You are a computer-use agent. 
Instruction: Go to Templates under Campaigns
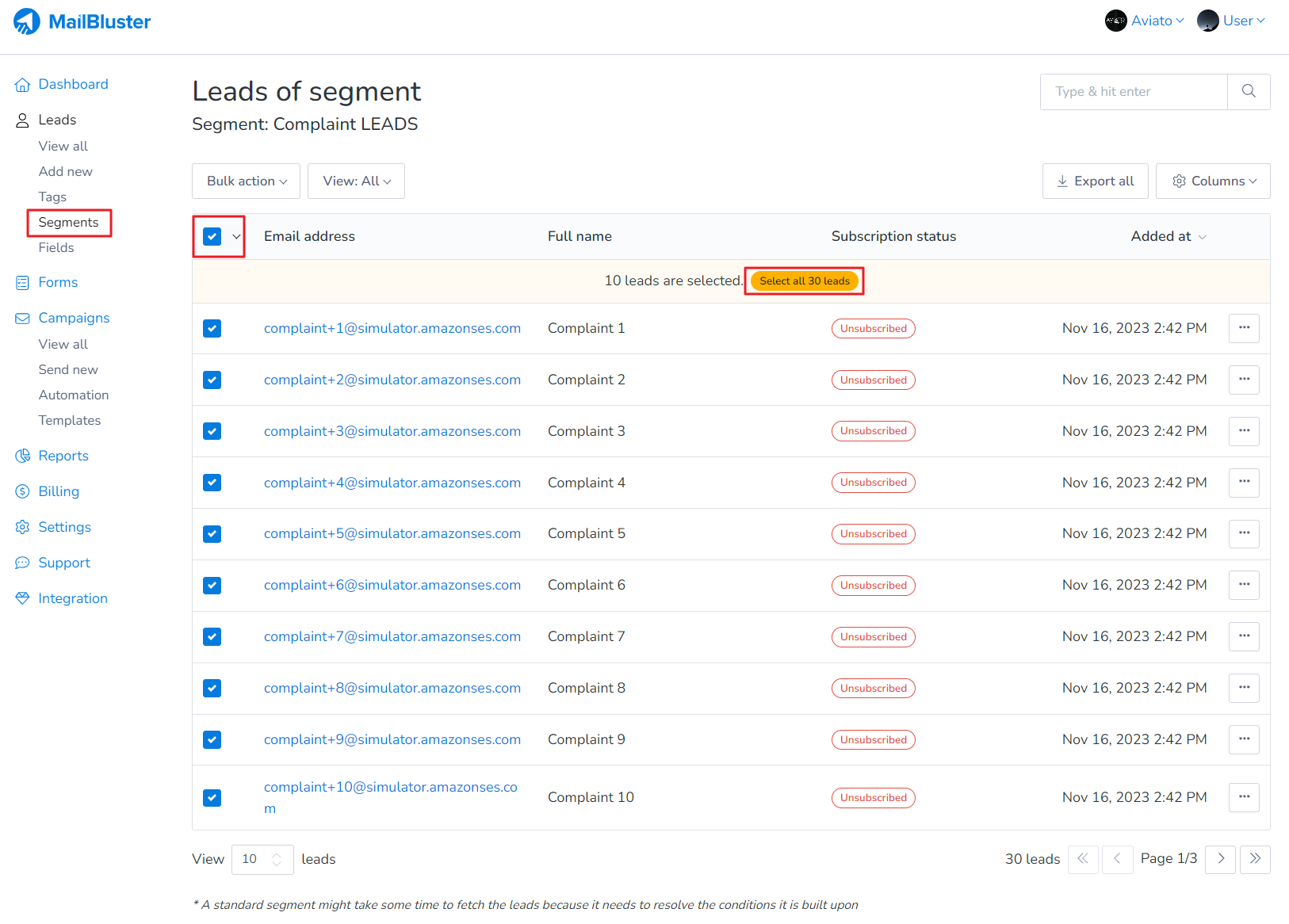coord(70,420)
